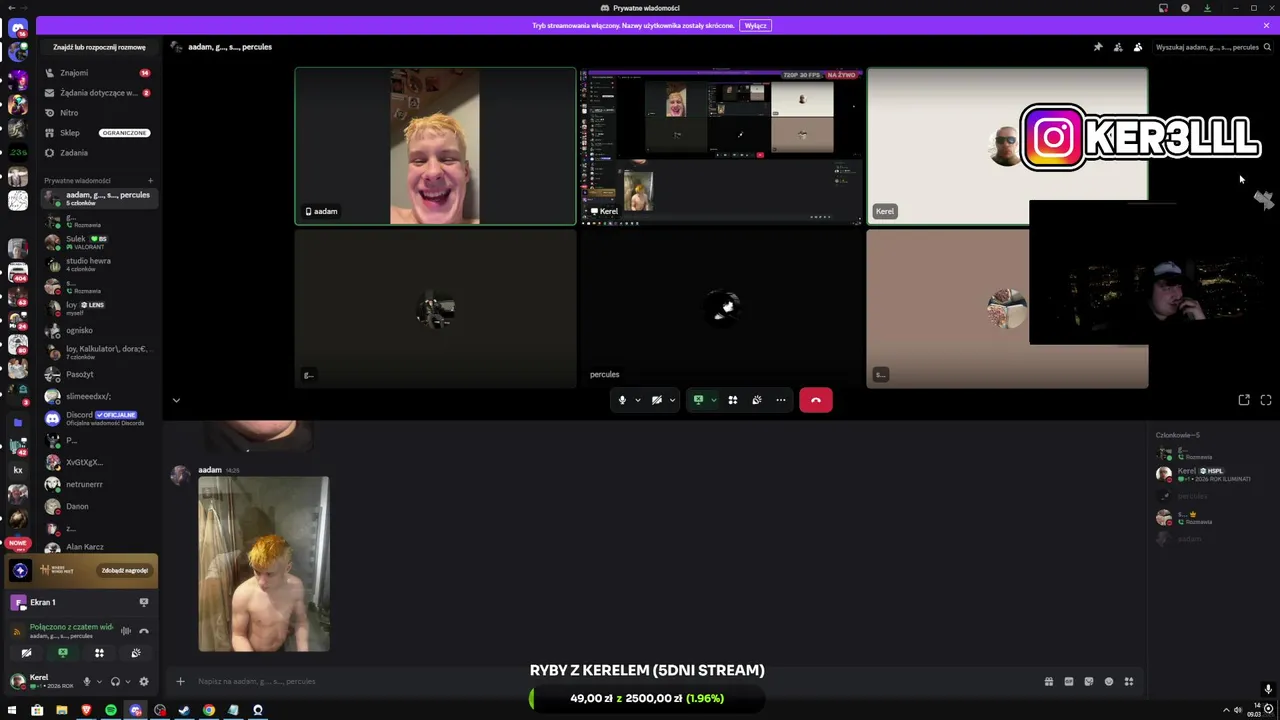1280x720 pixels.
Task: Expand output device arrow in user panel
Action: [127, 682]
